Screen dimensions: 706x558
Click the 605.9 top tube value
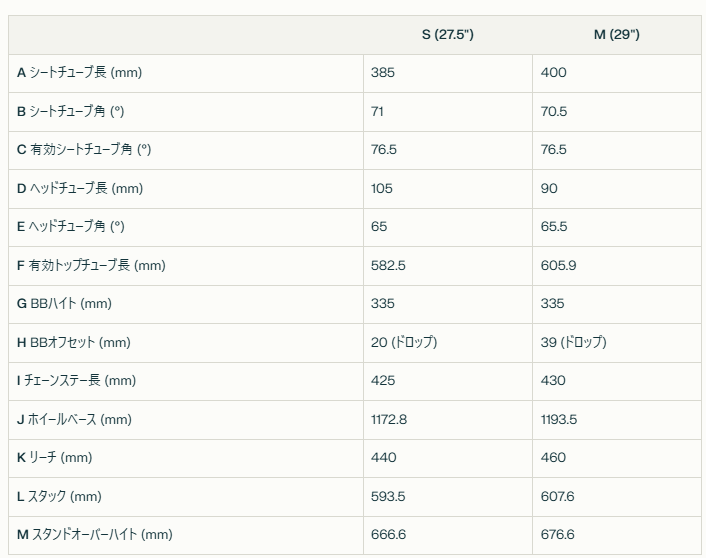(558, 265)
